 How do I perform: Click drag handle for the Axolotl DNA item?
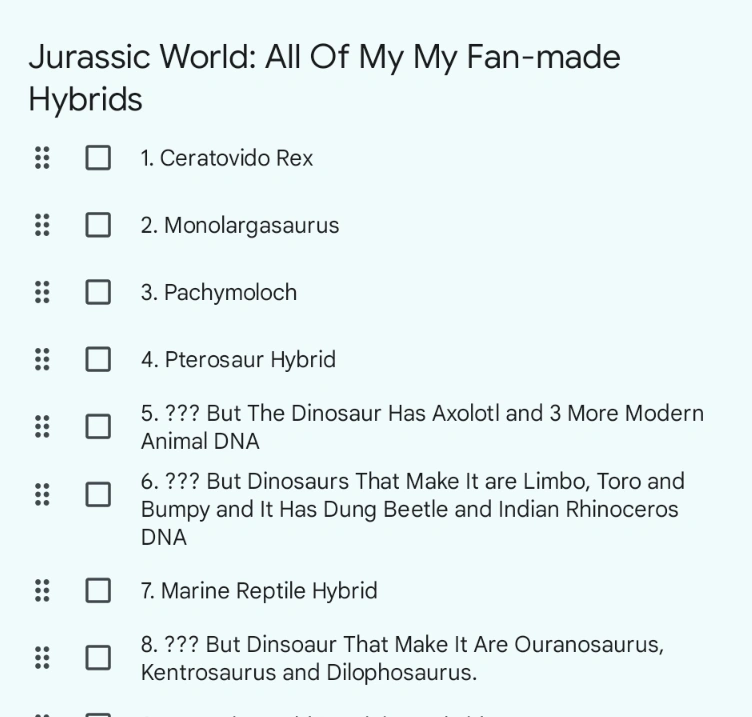pos(41,427)
